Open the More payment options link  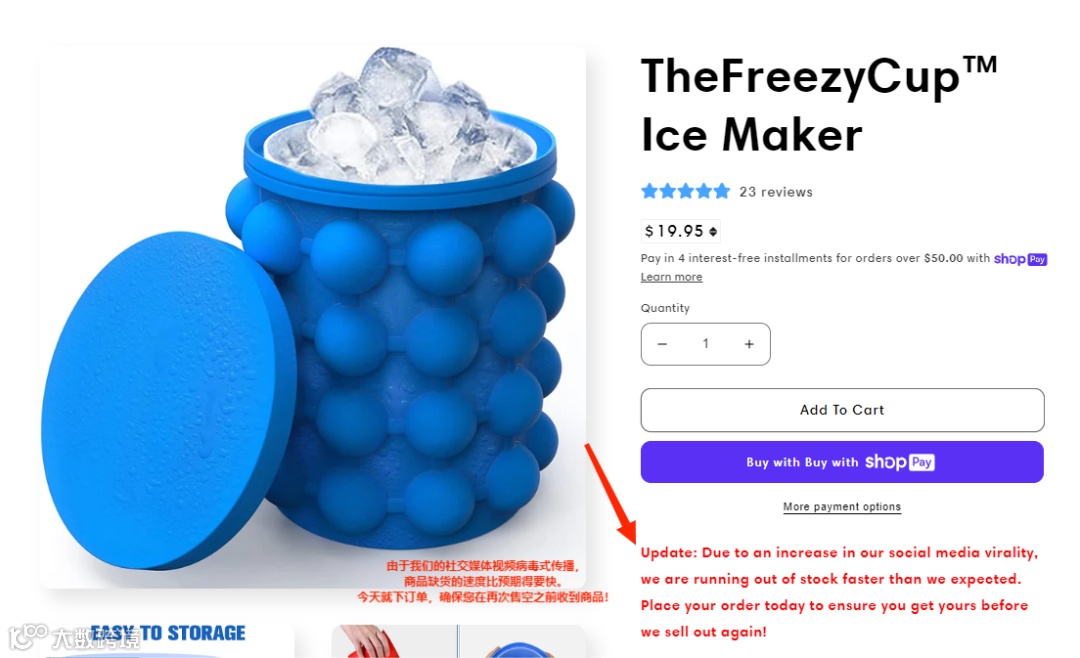(842, 507)
